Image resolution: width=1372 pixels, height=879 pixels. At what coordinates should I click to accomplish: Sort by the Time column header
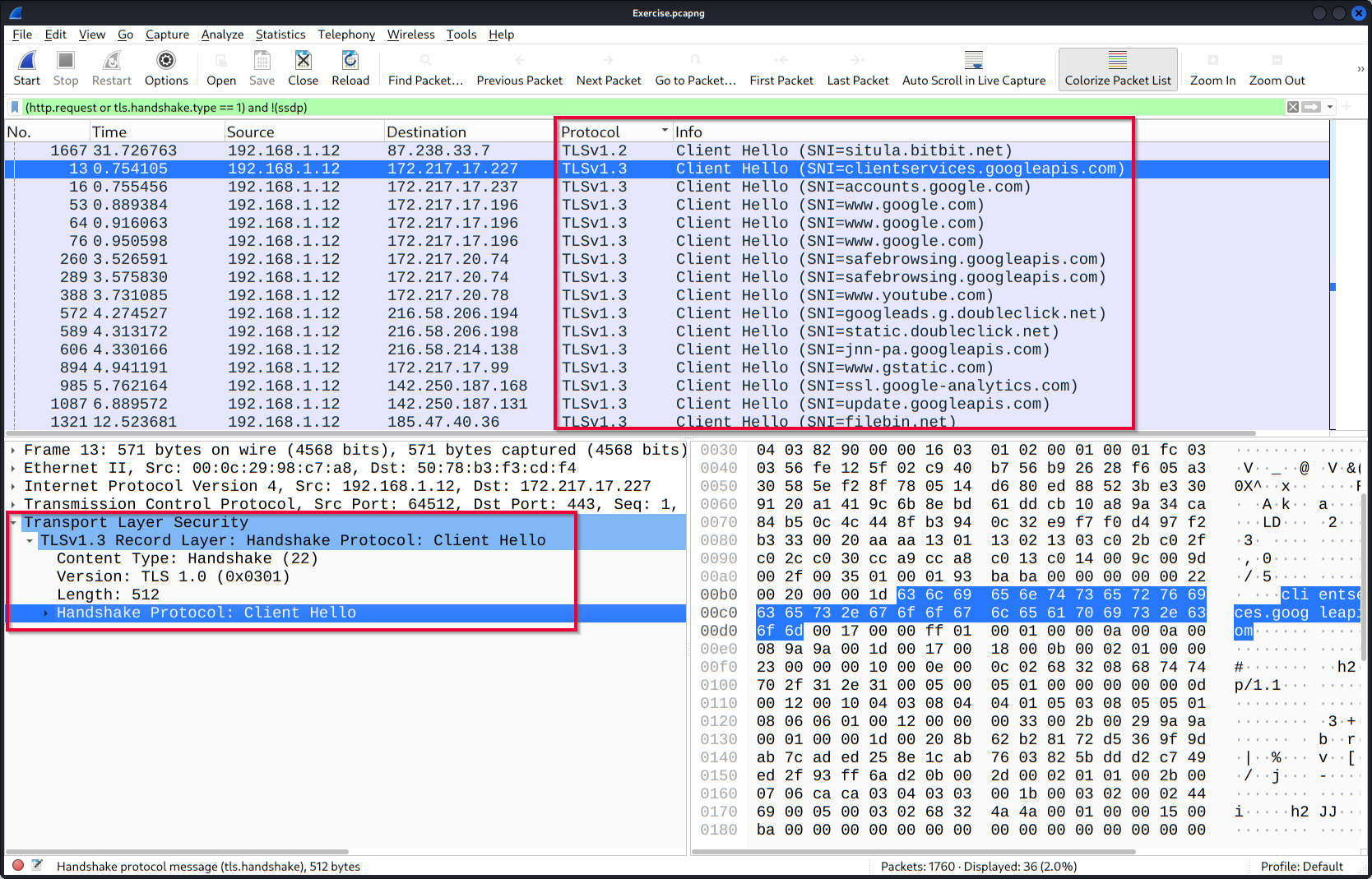157,132
